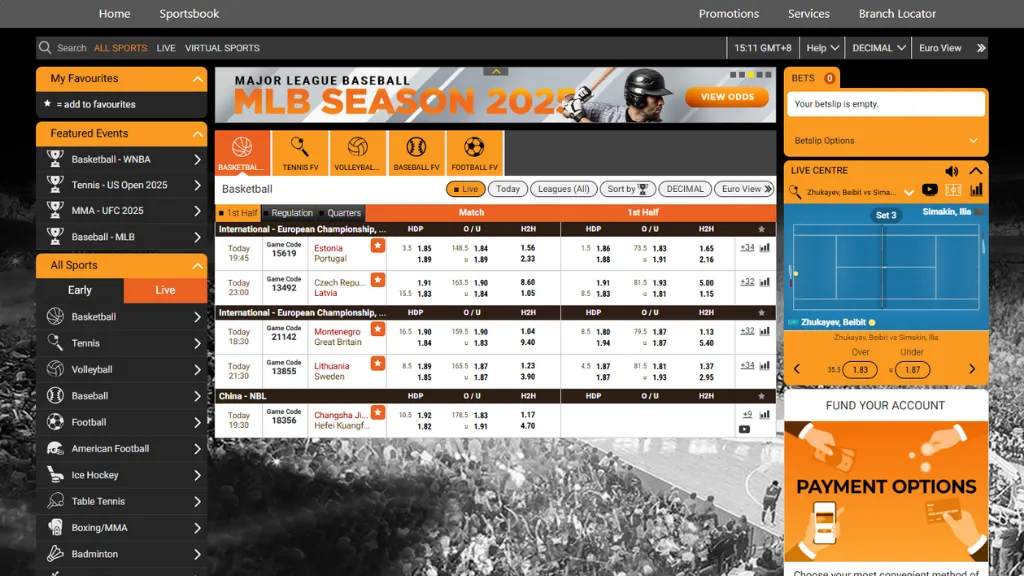
Task: Switch to the Regulation tab
Action: pyautogui.click(x=288, y=213)
